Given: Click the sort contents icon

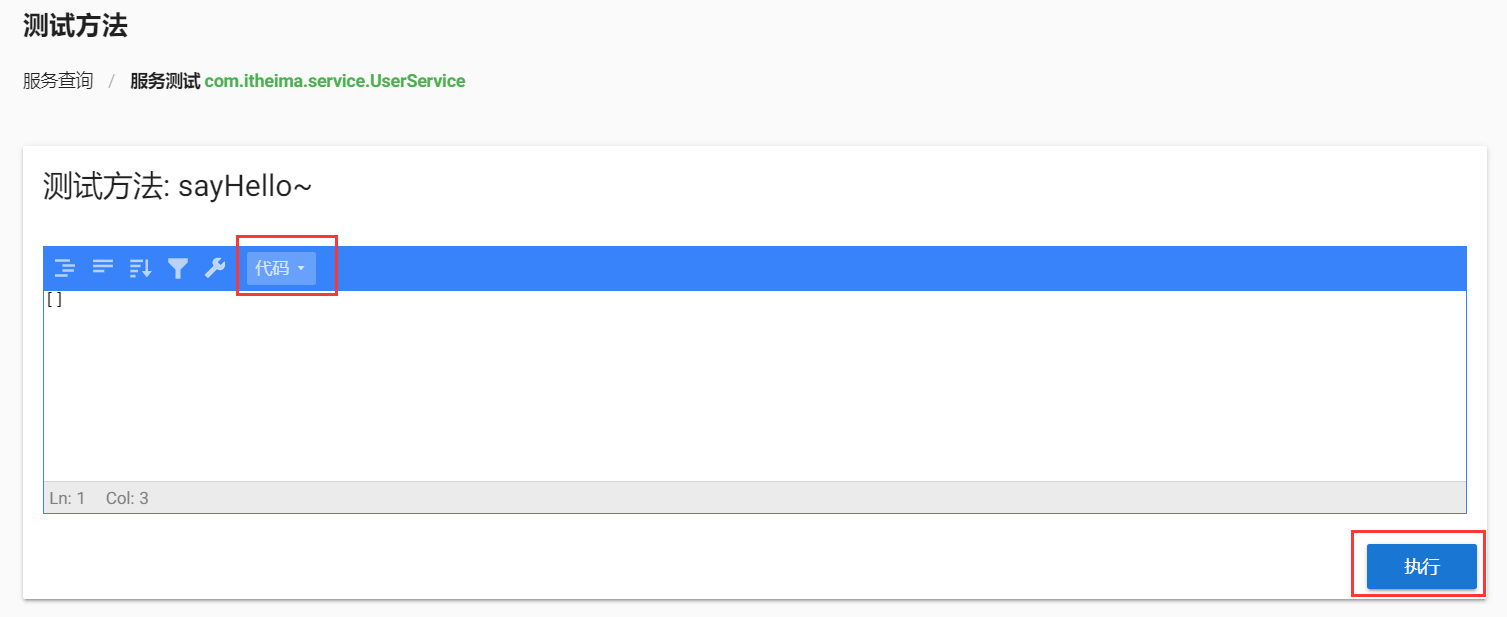Looking at the screenshot, I should [140, 268].
